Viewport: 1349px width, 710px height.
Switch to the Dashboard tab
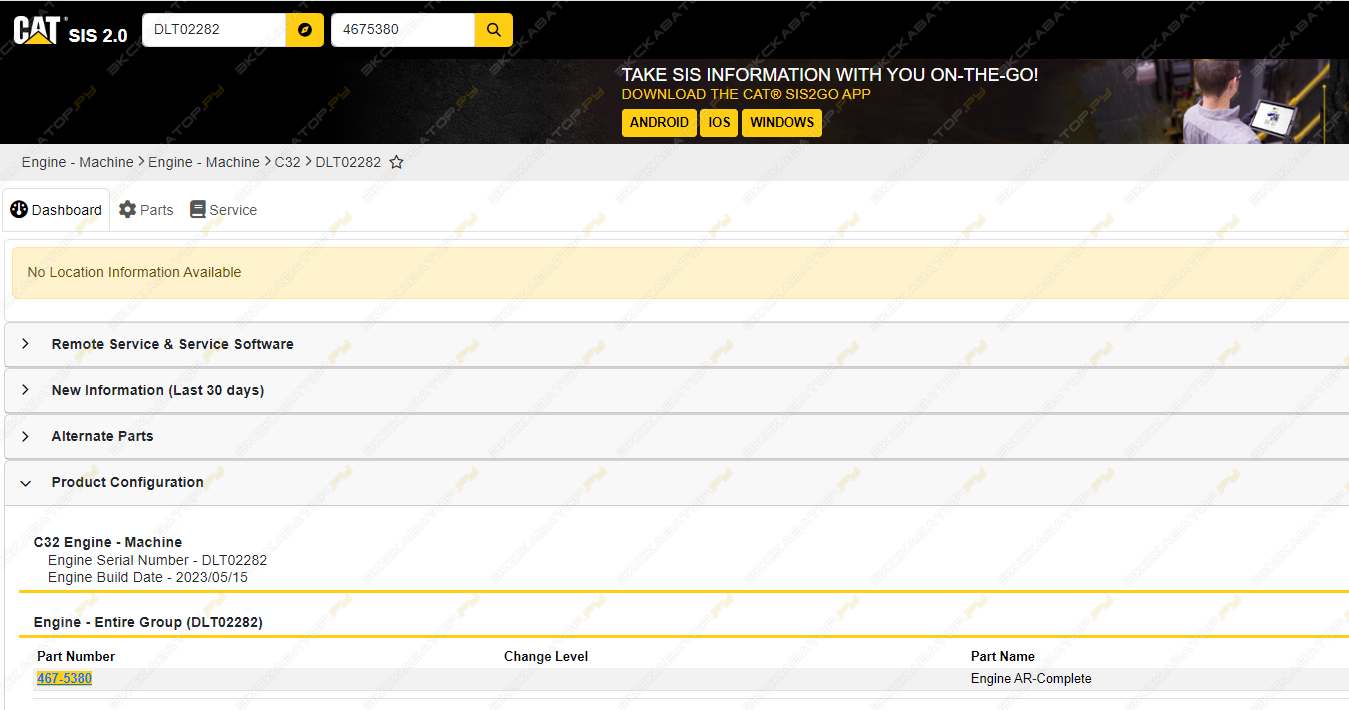(x=56, y=210)
